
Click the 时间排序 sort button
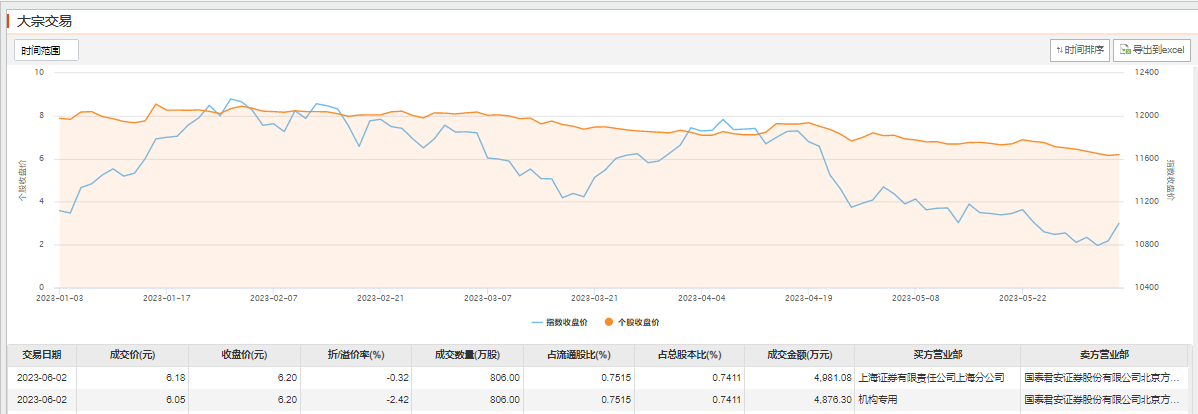1080,49
